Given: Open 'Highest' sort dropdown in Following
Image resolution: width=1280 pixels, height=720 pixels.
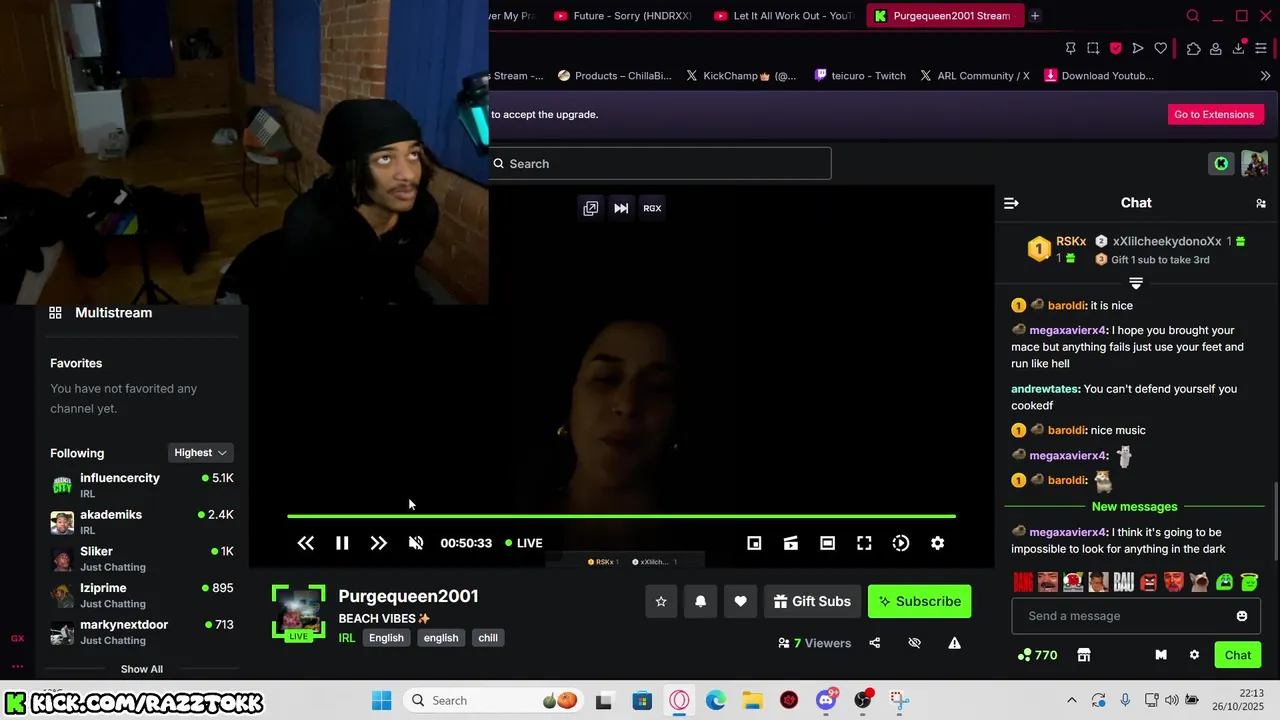Looking at the screenshot, I should coord(200,453).
